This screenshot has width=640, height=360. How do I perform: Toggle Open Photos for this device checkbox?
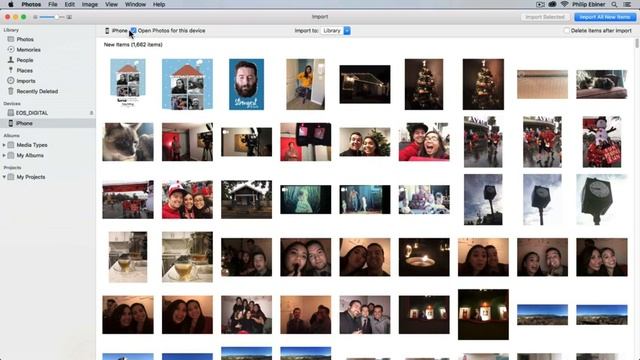click(x=133, y=31)
